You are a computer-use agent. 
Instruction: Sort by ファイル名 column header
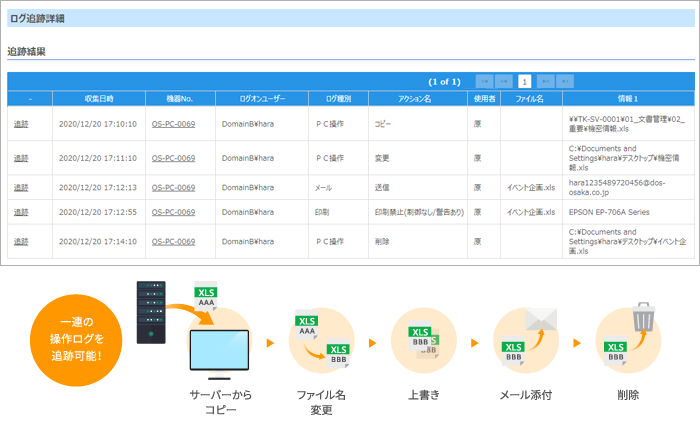(531, 99)
